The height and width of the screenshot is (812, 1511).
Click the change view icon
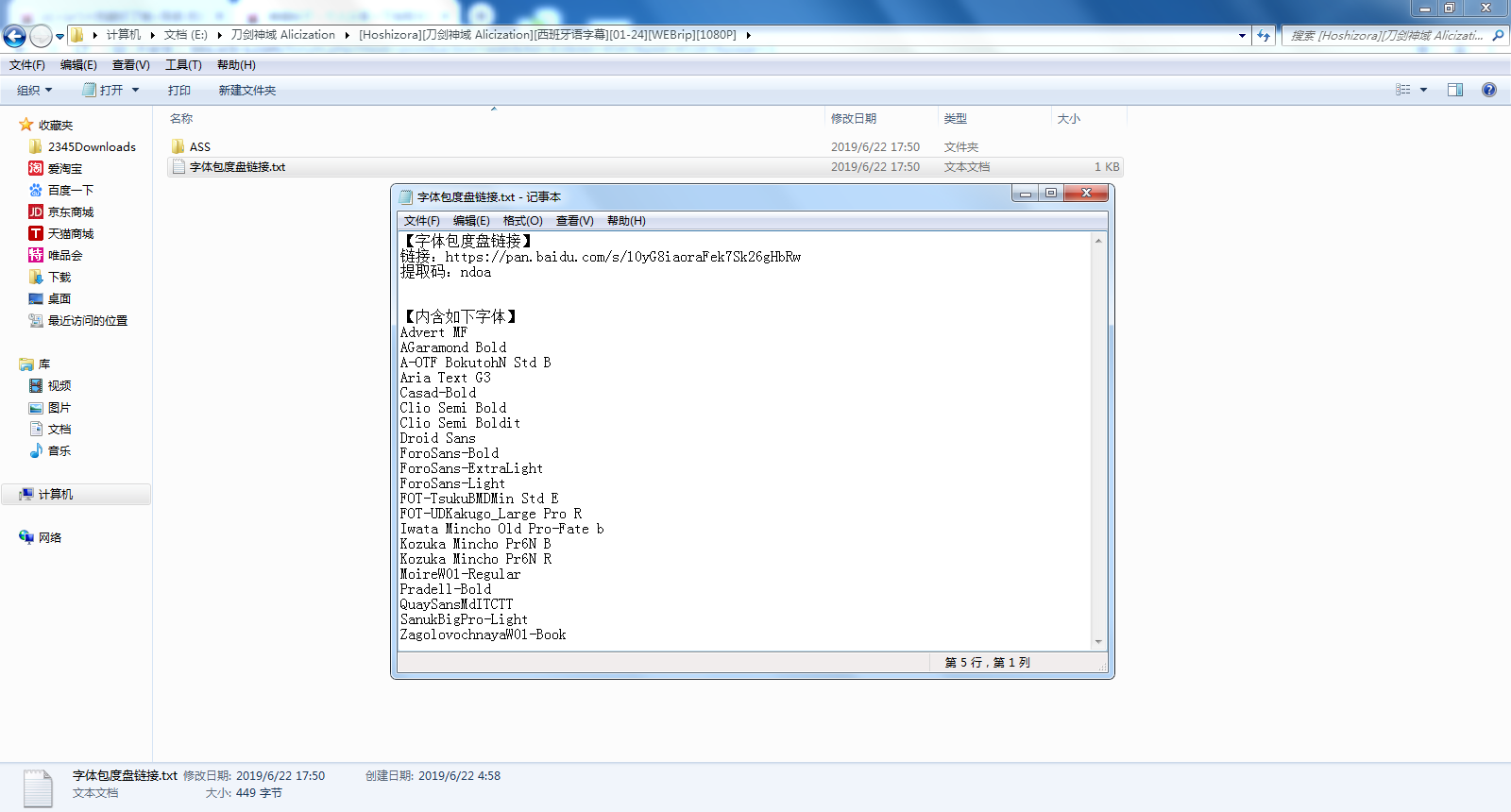(x=1403, y=90)
